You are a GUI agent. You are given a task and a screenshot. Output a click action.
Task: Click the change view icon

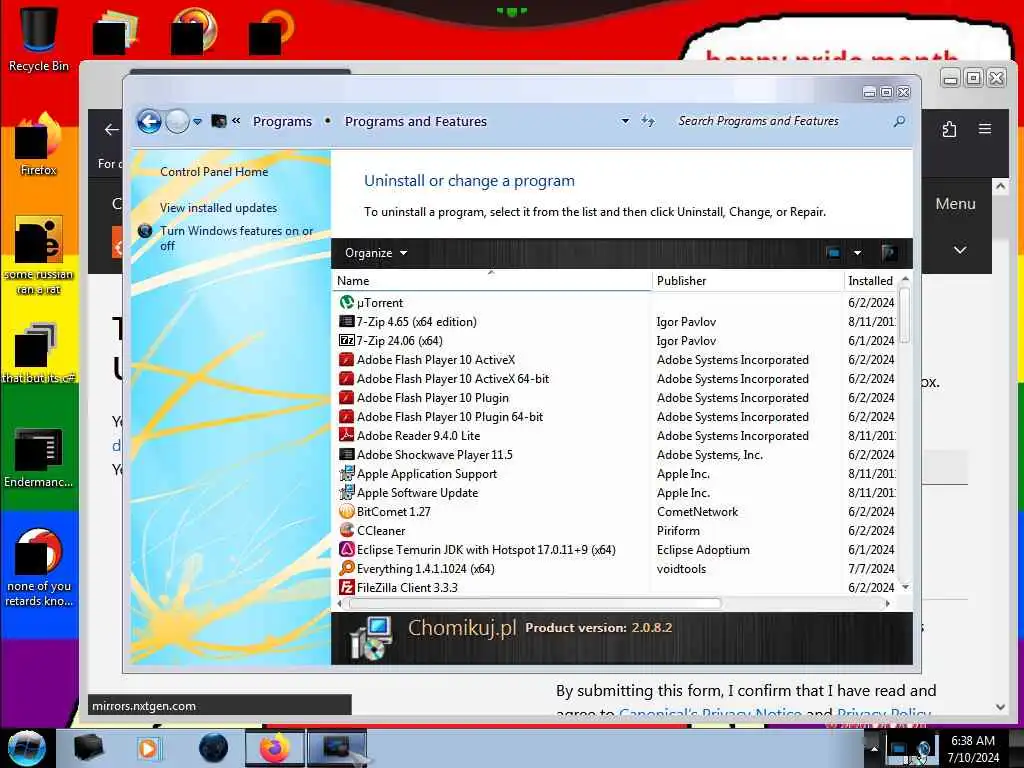[x=833, y=253]
